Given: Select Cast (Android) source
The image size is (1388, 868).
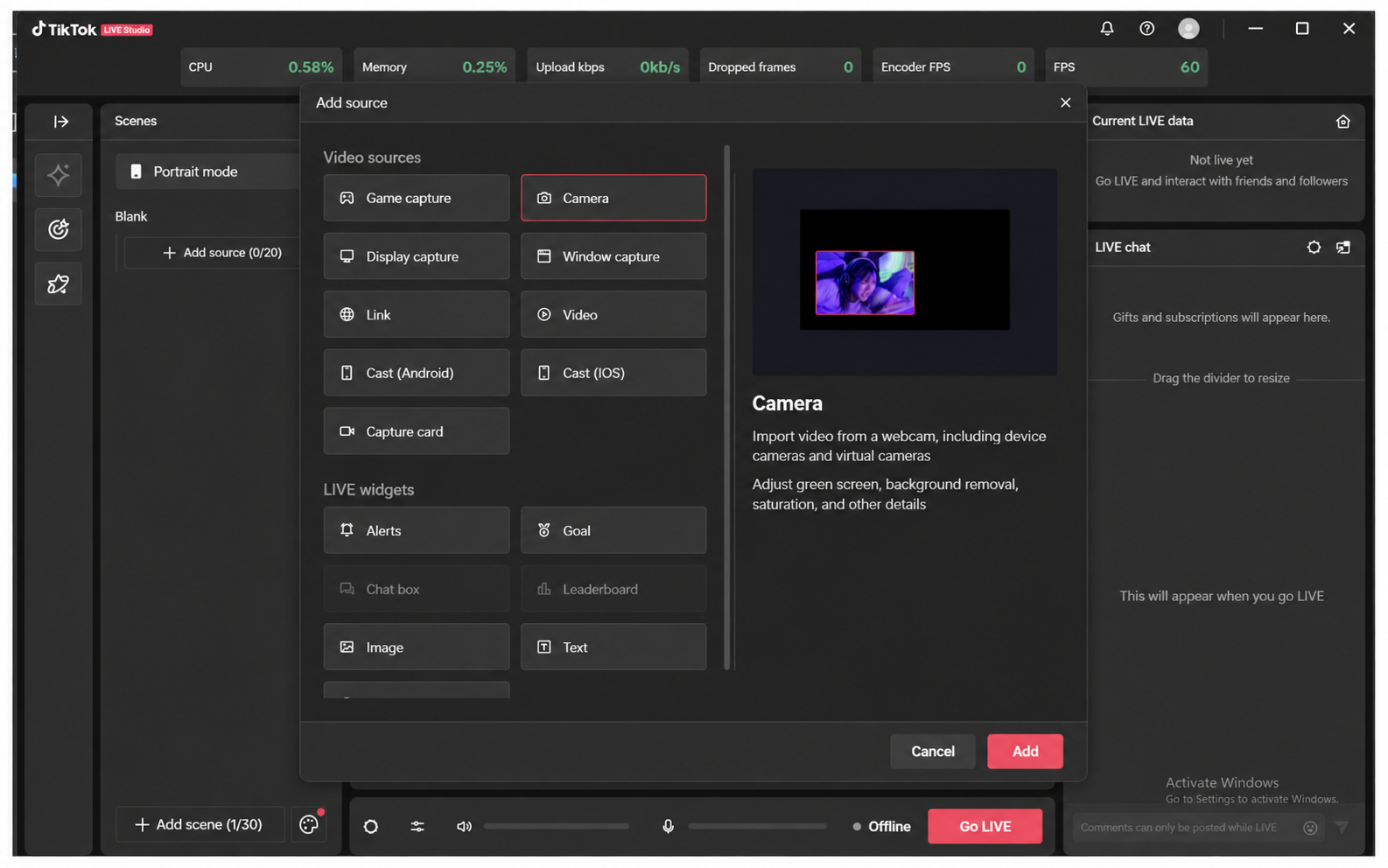Looking at the screenshot, I should 417,373.
